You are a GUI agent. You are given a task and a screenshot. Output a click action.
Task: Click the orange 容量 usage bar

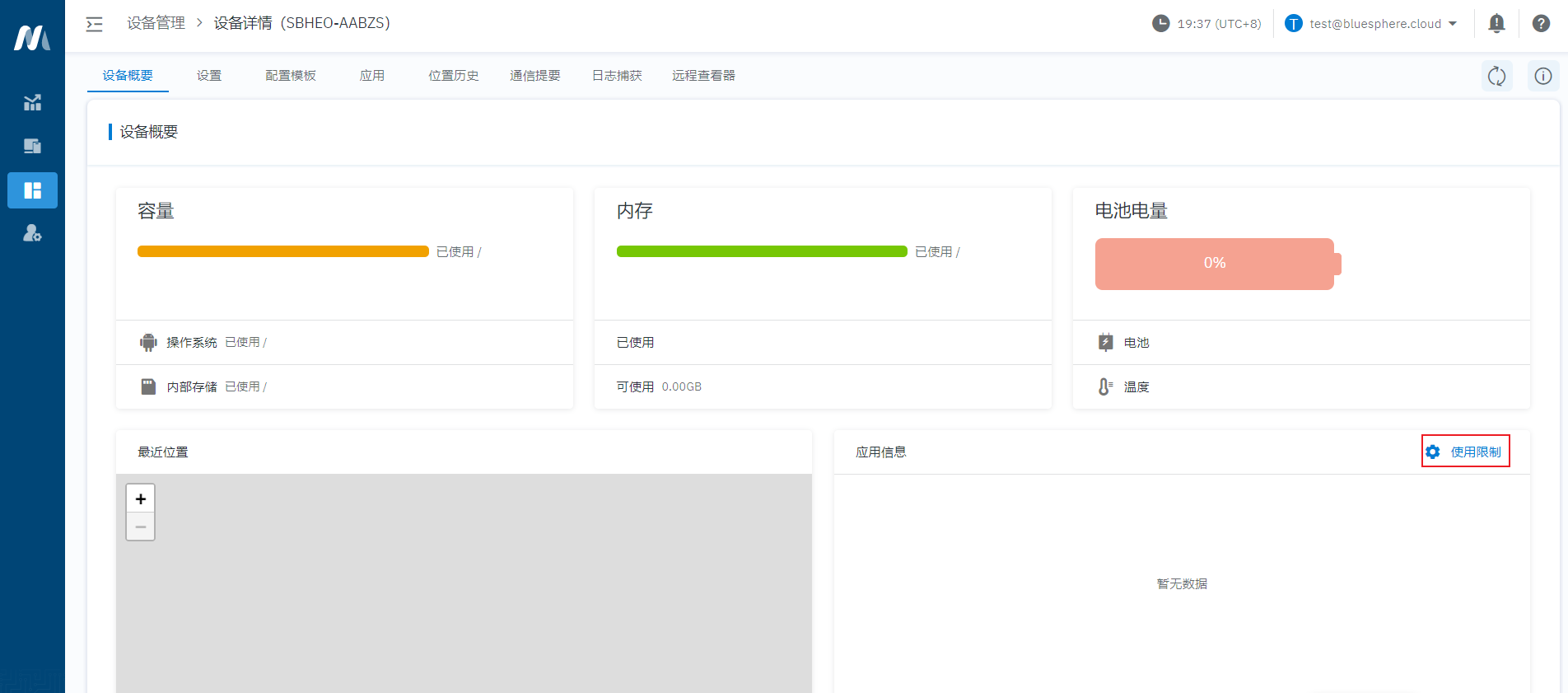pos(282,251)
